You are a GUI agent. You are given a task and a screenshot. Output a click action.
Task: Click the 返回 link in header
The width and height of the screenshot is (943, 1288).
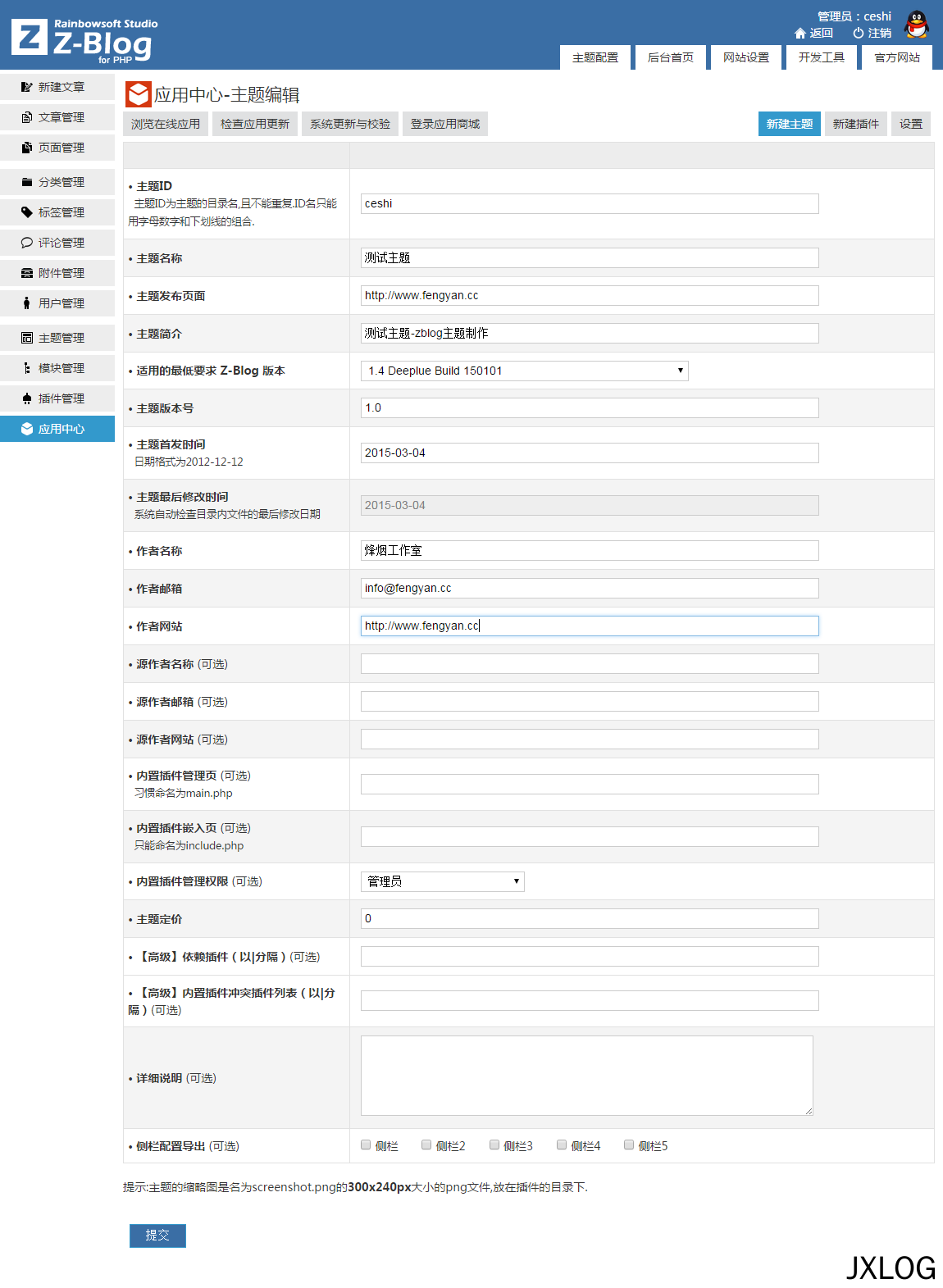(822, 33)
